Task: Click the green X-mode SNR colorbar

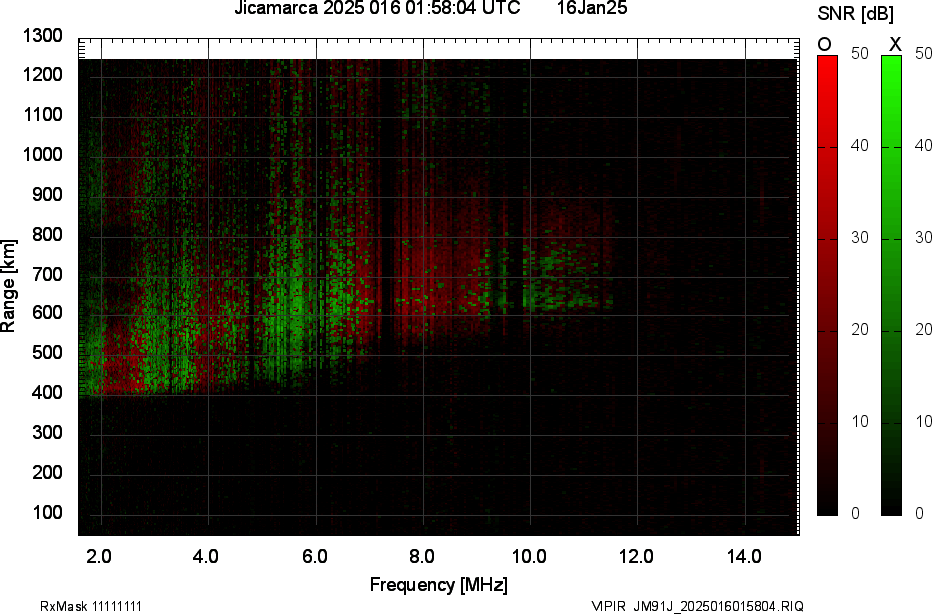Action: pos(891,285)
